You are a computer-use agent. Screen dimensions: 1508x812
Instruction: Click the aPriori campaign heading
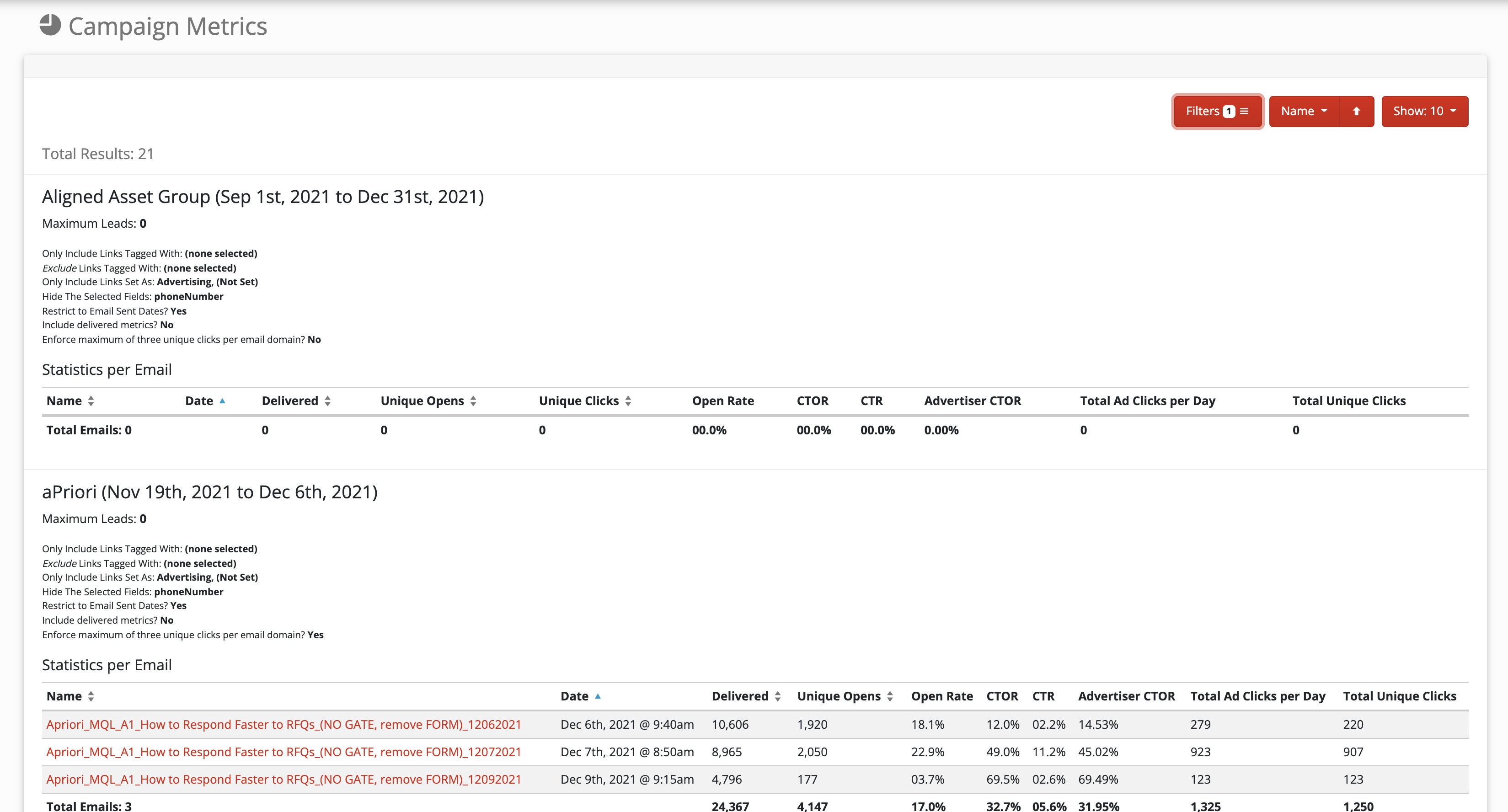(209, 492)
